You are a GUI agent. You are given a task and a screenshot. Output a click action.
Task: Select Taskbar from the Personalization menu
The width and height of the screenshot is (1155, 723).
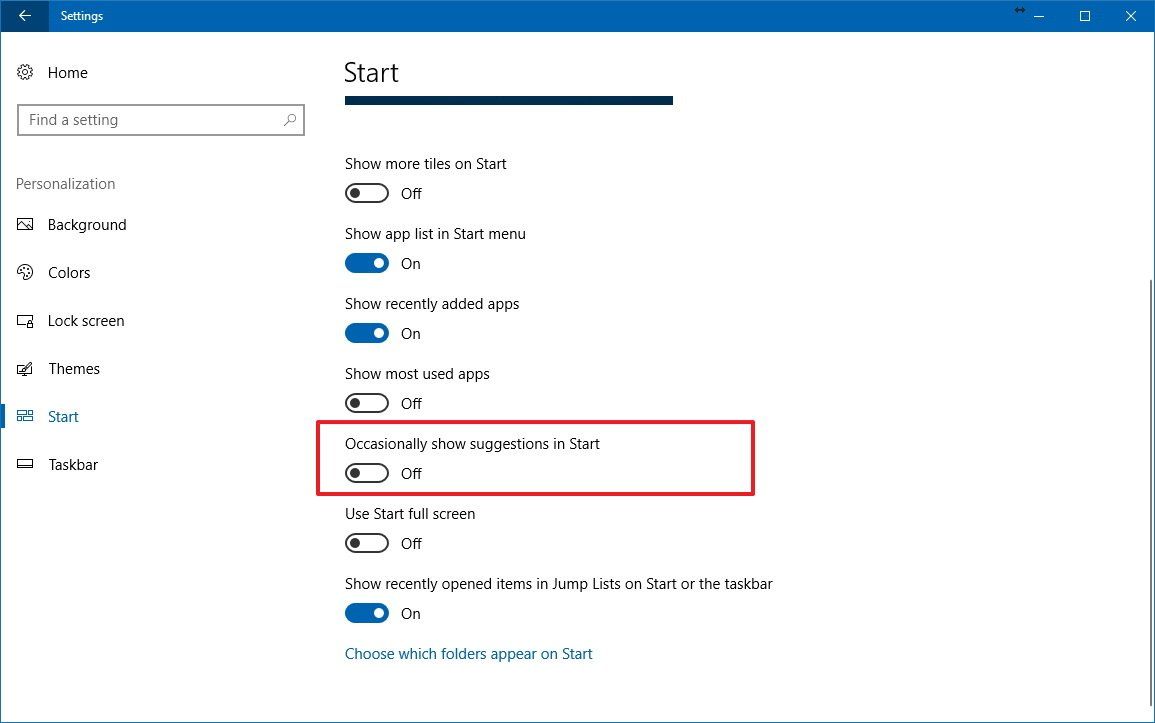pos(72,464)
